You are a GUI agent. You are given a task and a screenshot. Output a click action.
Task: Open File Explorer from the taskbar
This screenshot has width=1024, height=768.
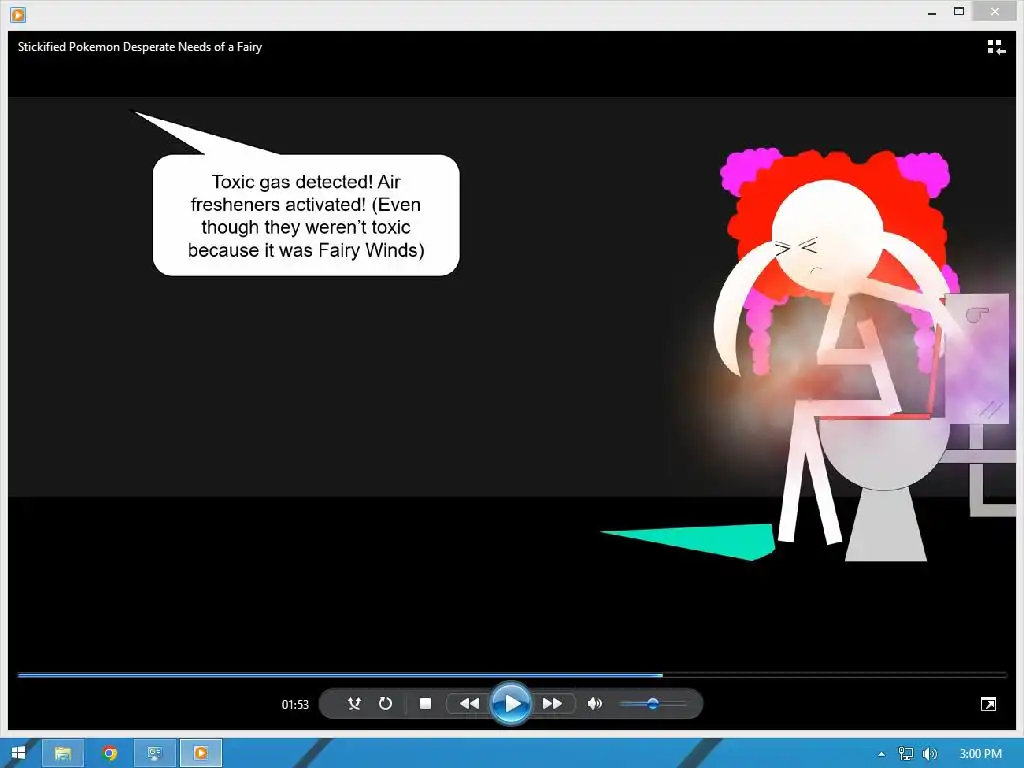63,753
